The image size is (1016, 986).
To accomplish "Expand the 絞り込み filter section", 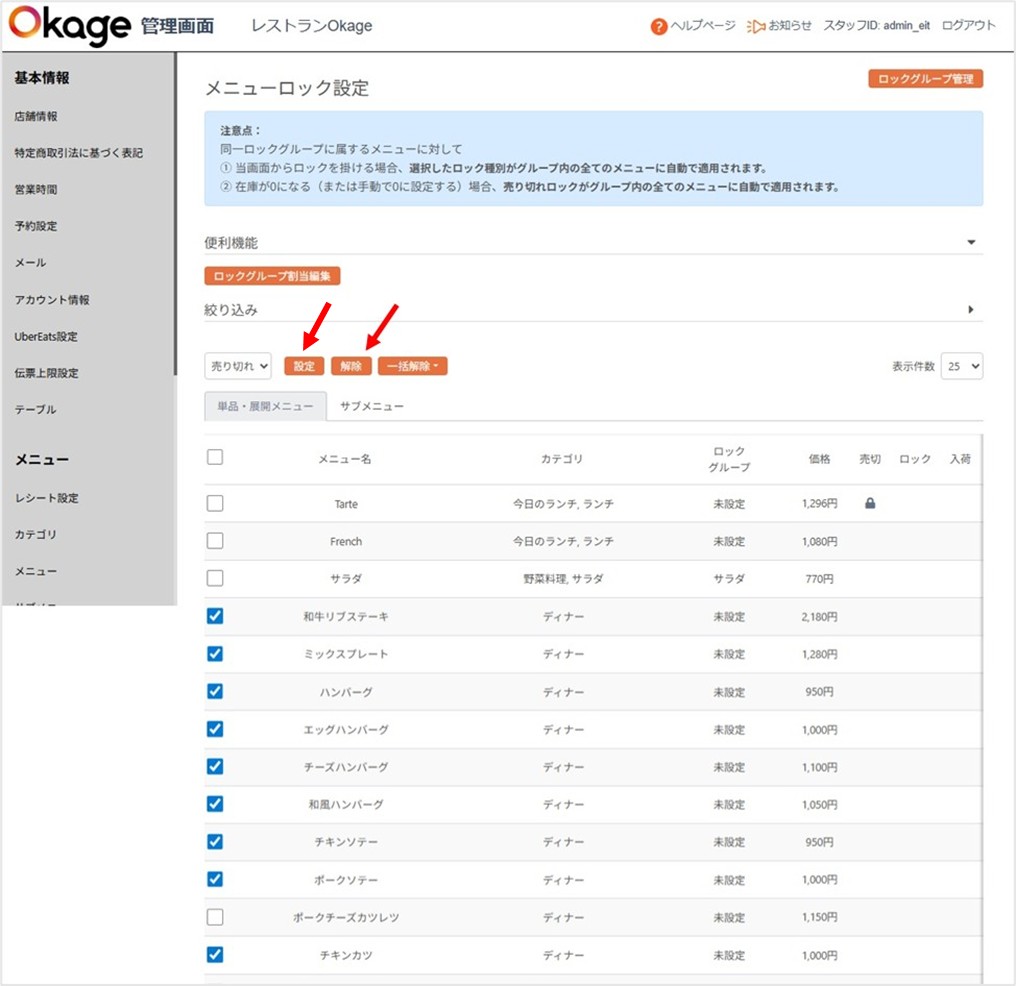I will coord(970,310).
